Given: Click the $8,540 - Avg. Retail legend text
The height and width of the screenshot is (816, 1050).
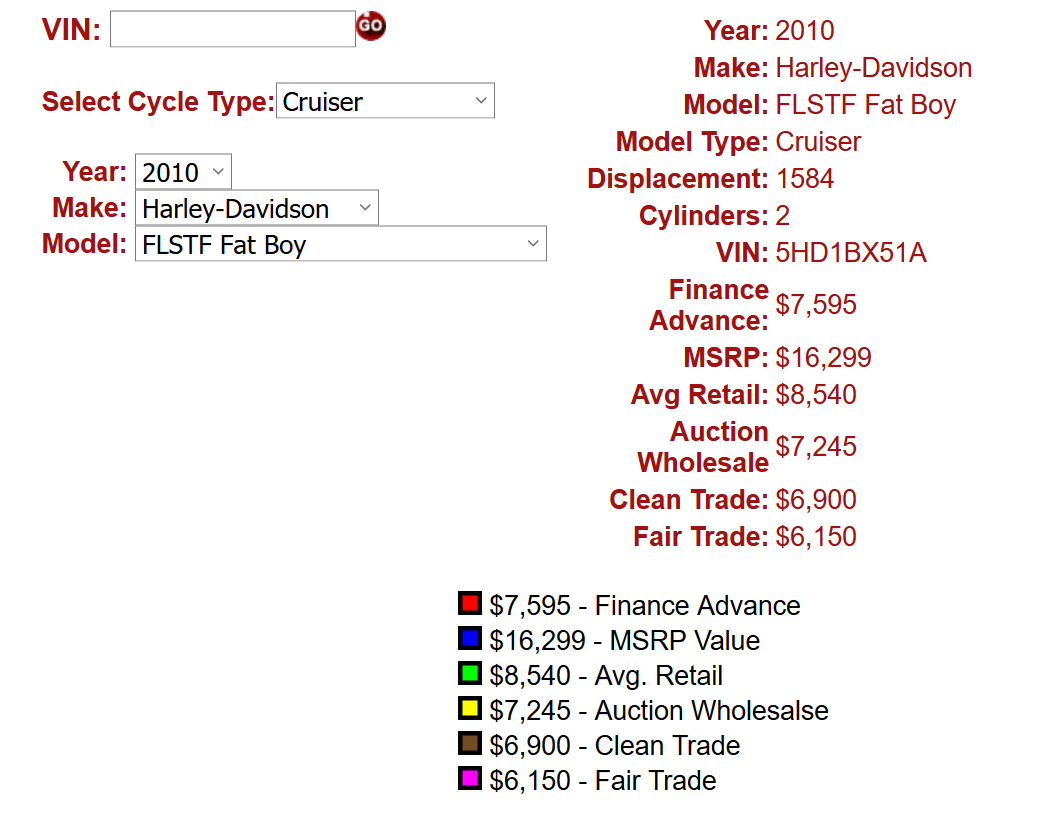Looking at the screenshot, I should pyautogui.click(x=606, y=676).
